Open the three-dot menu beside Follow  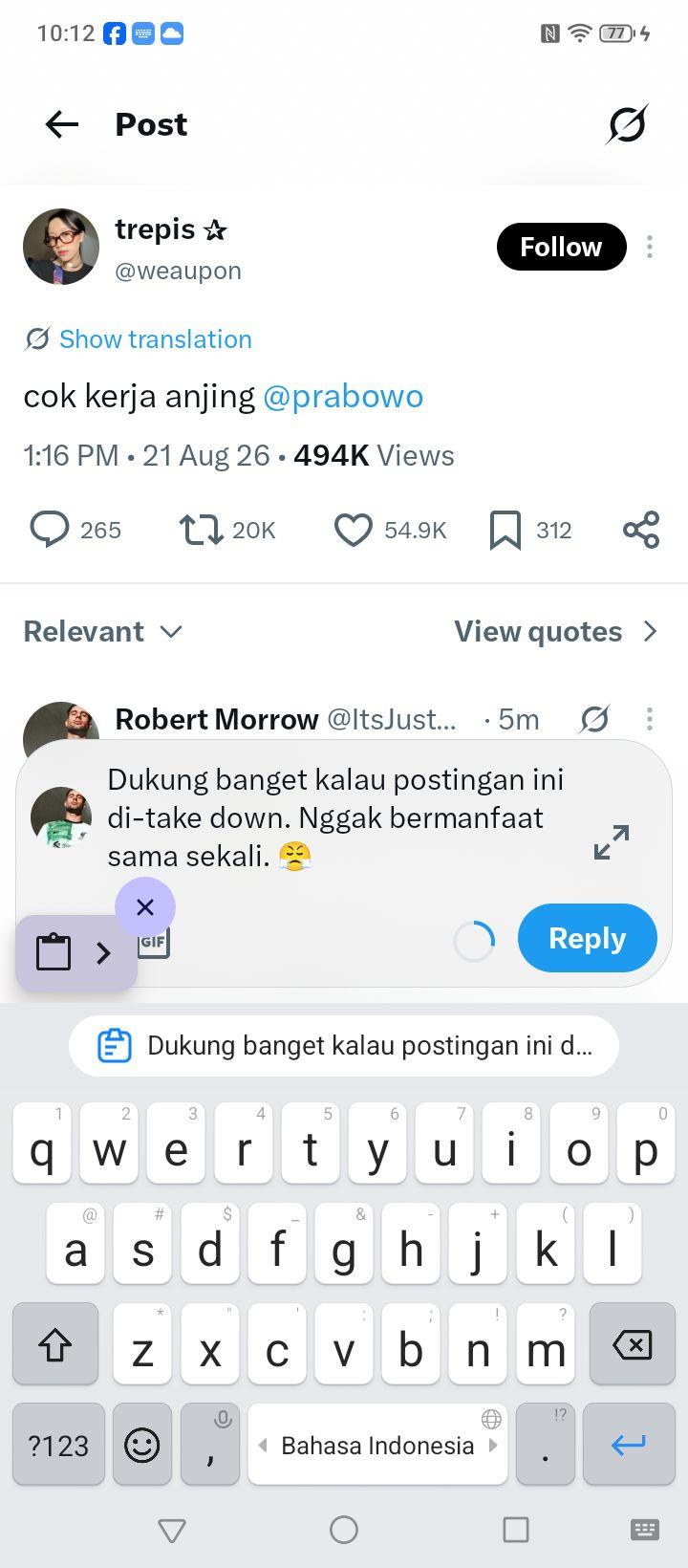[x=650, y=247]
